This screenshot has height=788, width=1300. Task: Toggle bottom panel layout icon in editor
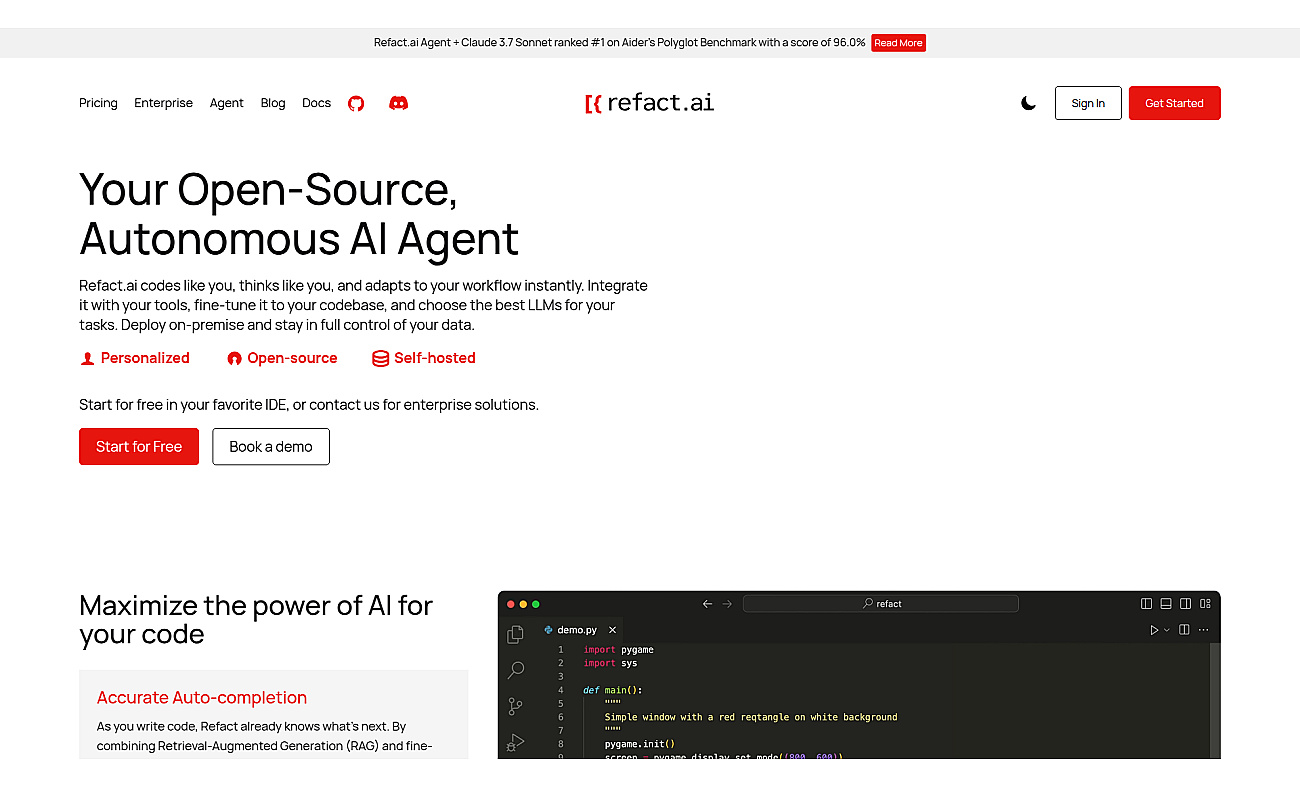coord(1166,604)
